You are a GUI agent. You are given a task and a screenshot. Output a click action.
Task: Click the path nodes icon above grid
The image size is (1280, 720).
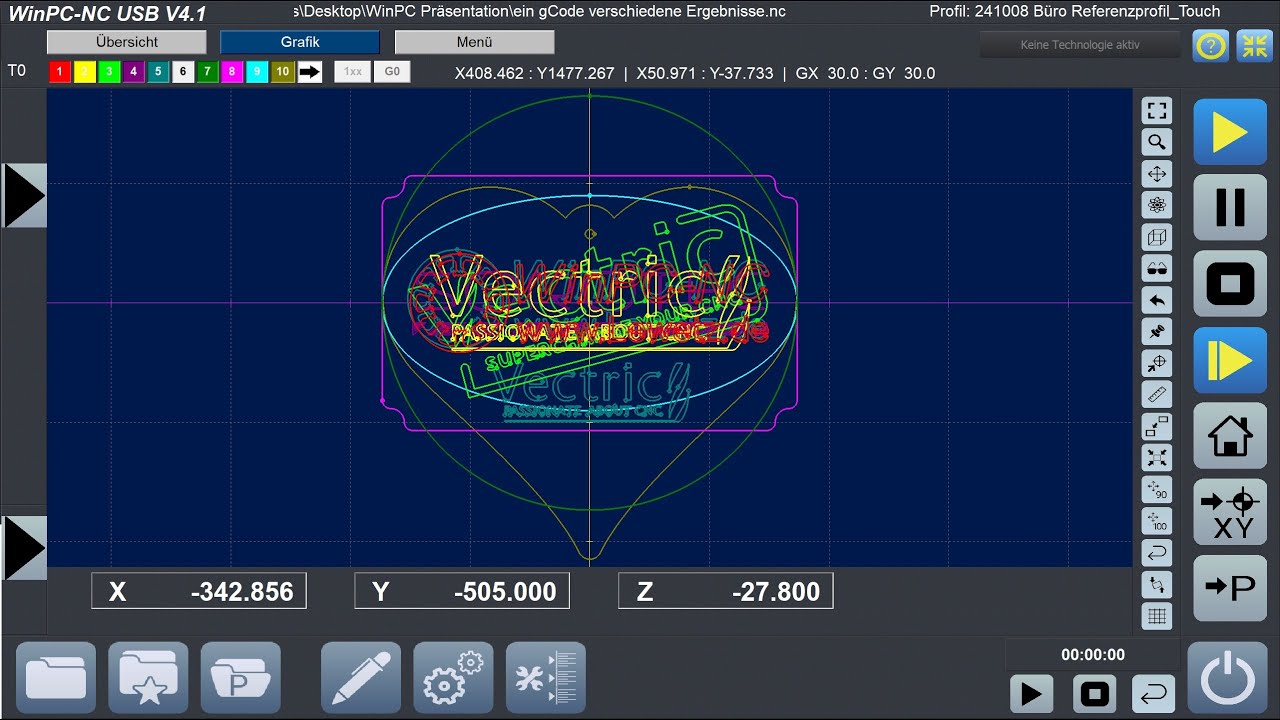coord(1157,585)
